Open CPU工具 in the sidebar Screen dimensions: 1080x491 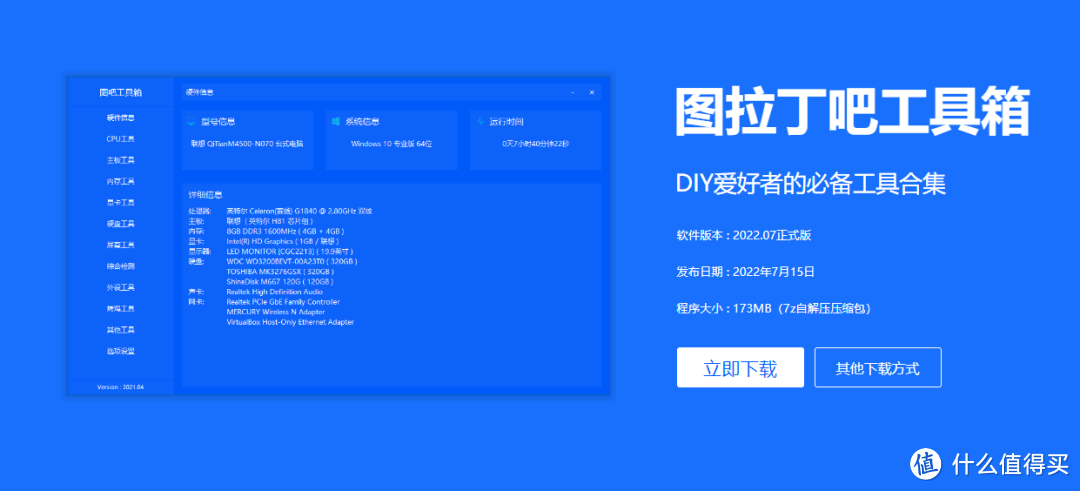point(121,139)
